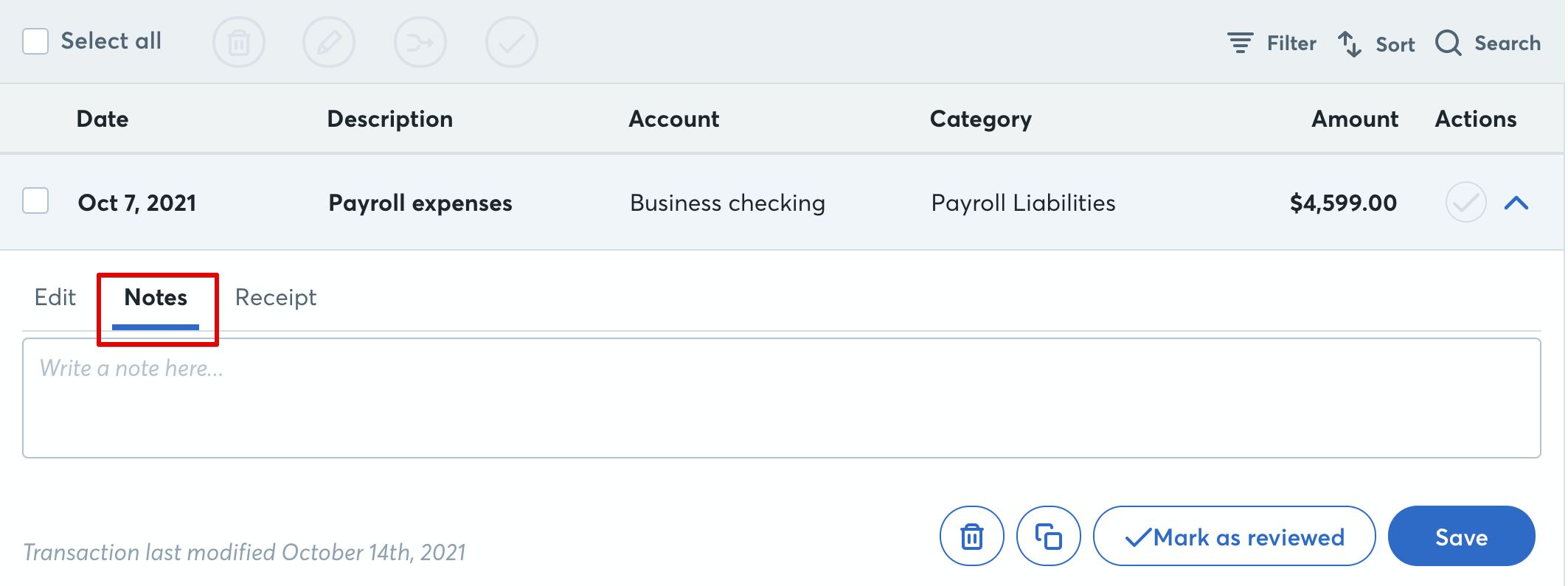Image resolution: width=1568 pixels, height=586 pixels.
Task: Toggle the grayed checkmark beside the amount
Action: tap(1465, 202)
